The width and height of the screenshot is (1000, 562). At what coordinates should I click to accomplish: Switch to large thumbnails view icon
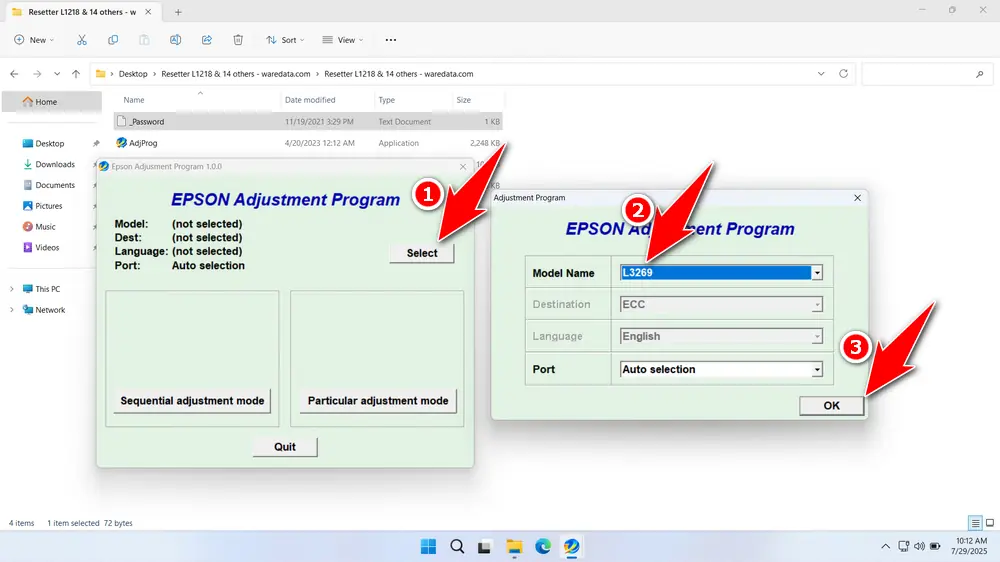click(990, 523)
